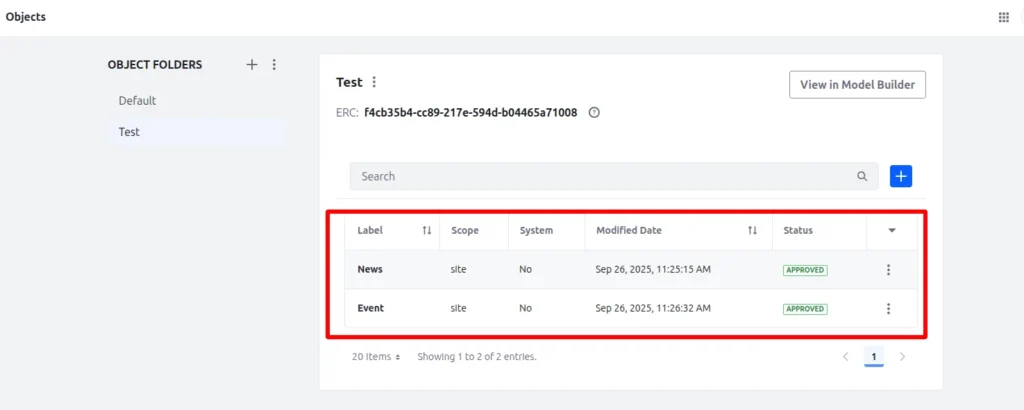Image resolution: width=1024 pixels, height=410 pixels.
Task: Open the Event object definition
Action: (370, 308)
